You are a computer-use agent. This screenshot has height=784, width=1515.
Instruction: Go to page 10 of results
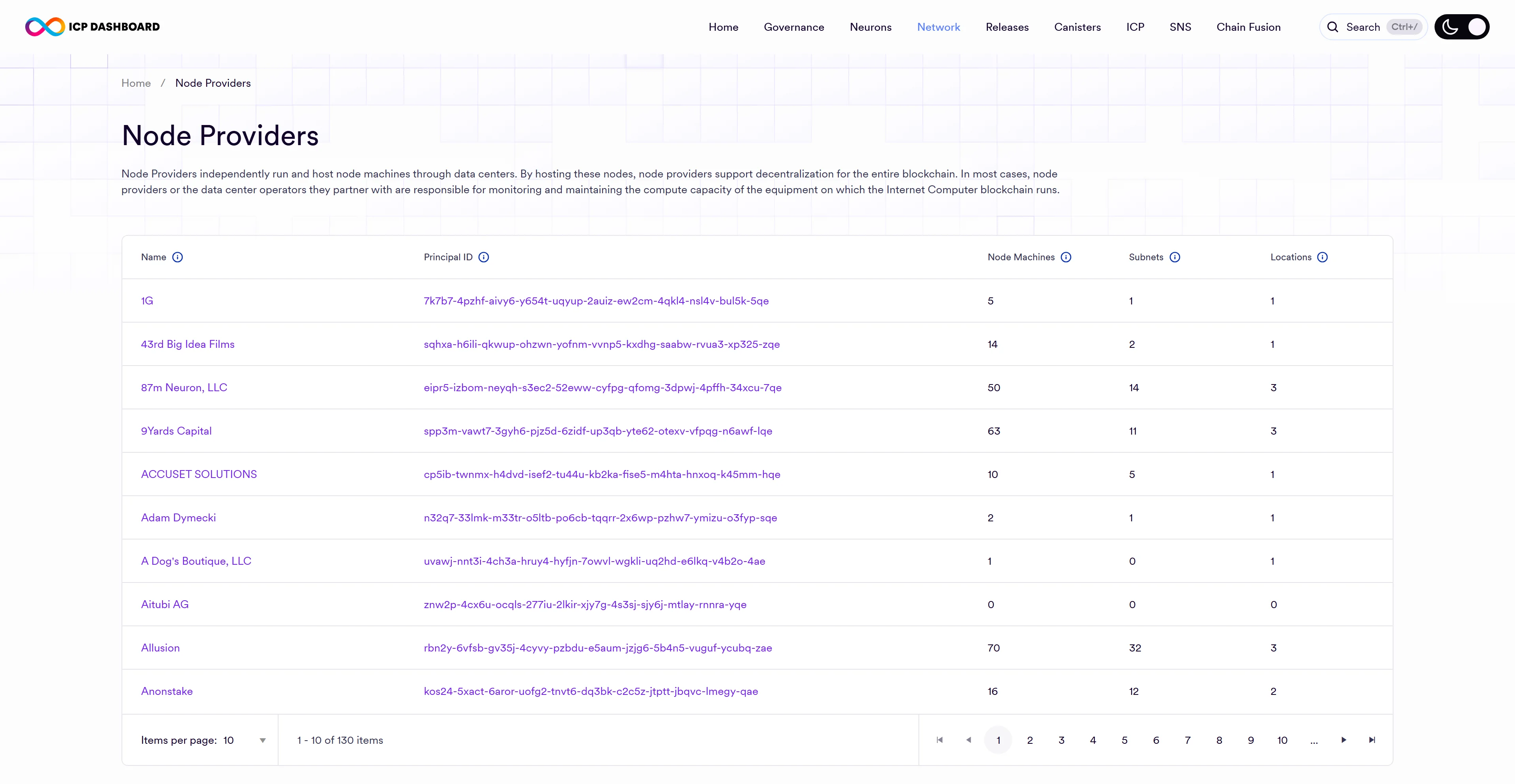pyautogui.click(x=1282, y=740)
